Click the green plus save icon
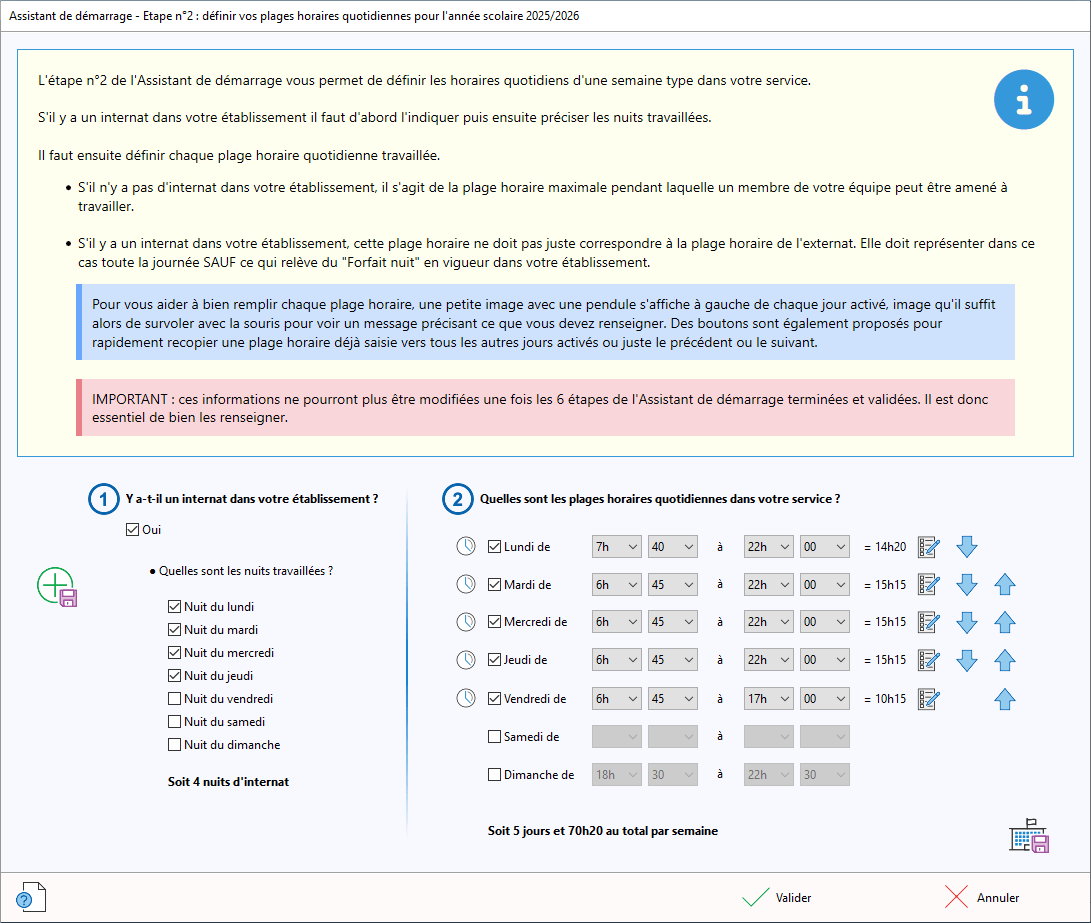The height and width of the screenshot is (923, 1091). click(x=57, y=587)
